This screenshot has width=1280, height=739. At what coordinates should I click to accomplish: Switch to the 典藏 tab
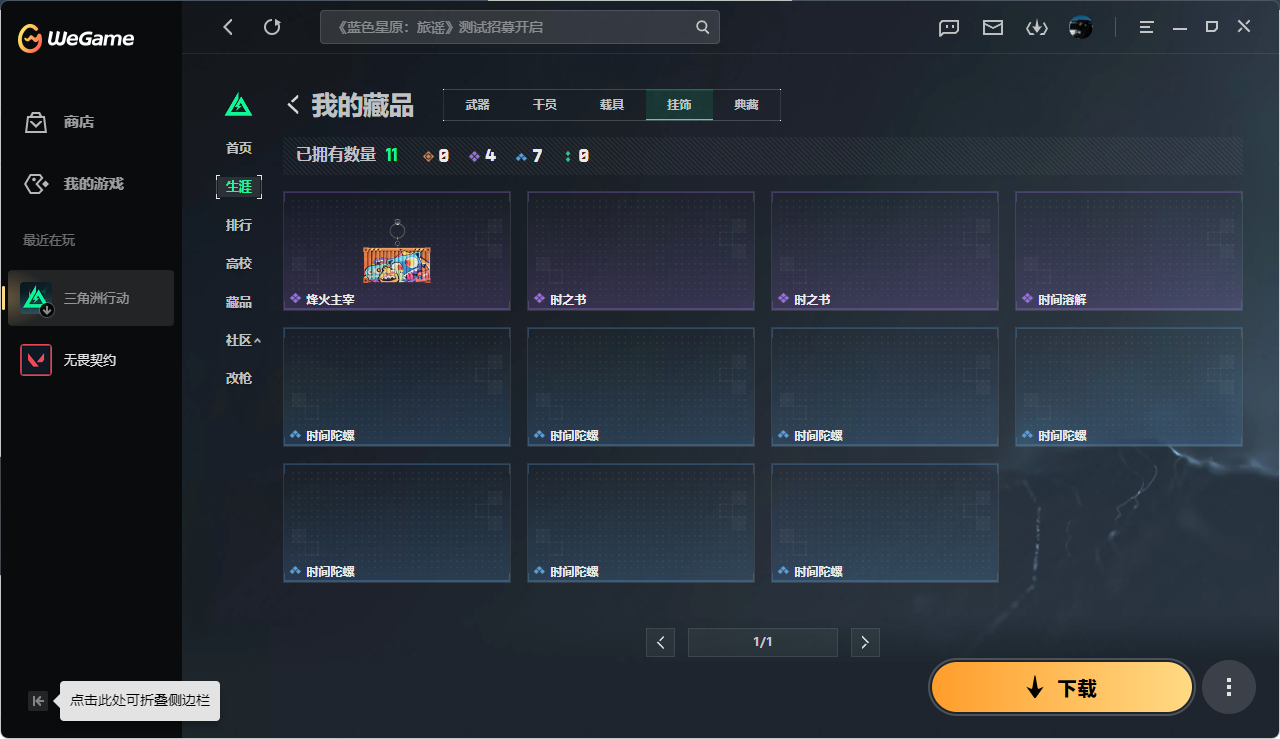click(x=746, y=105)
